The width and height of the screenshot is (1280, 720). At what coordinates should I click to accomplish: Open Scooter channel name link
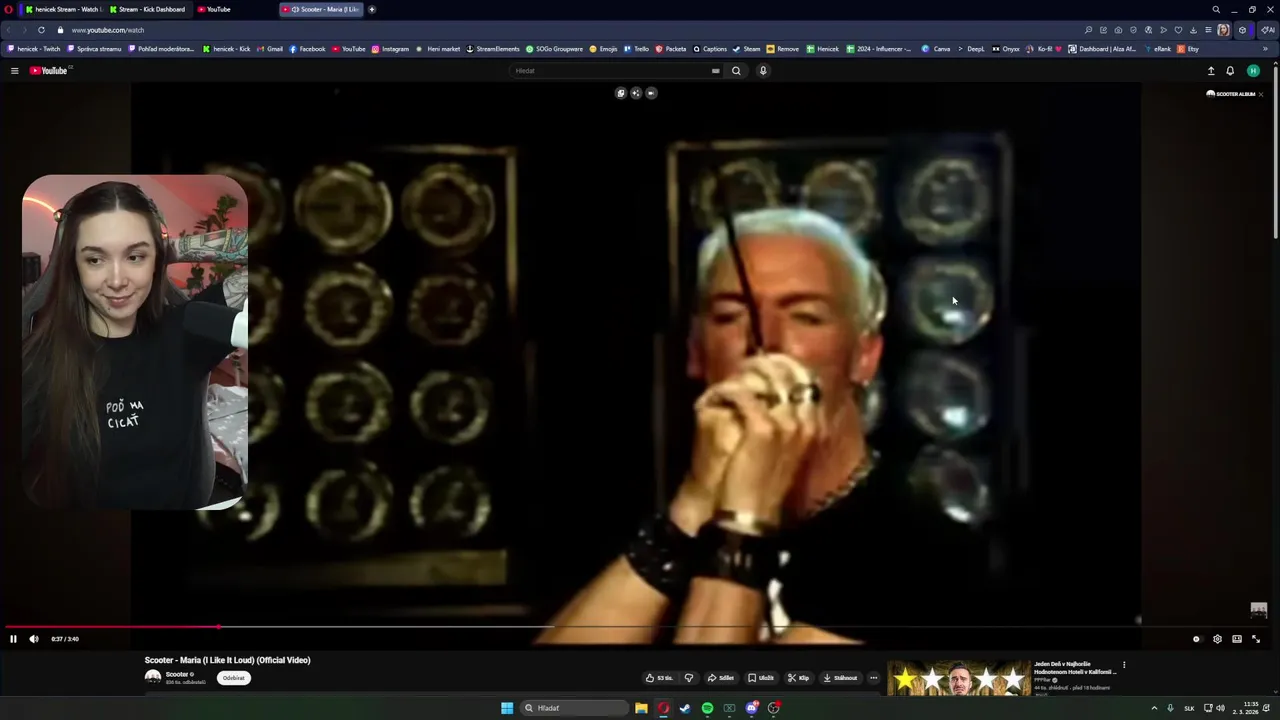[178, 674]
